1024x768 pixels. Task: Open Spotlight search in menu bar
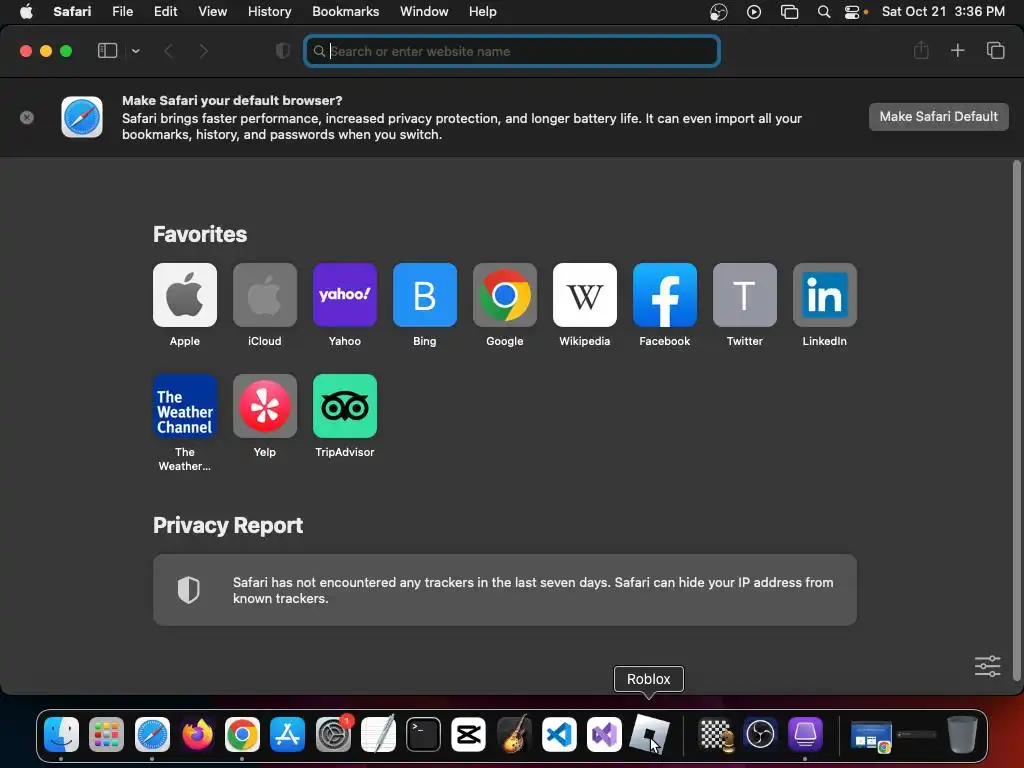click(824, 12)
